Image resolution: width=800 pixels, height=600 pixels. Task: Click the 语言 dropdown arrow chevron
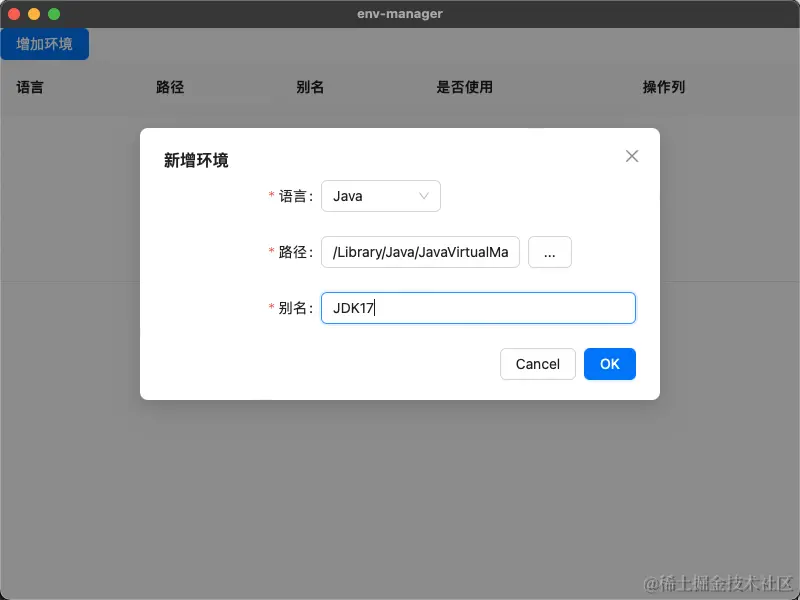coord(424,196)
